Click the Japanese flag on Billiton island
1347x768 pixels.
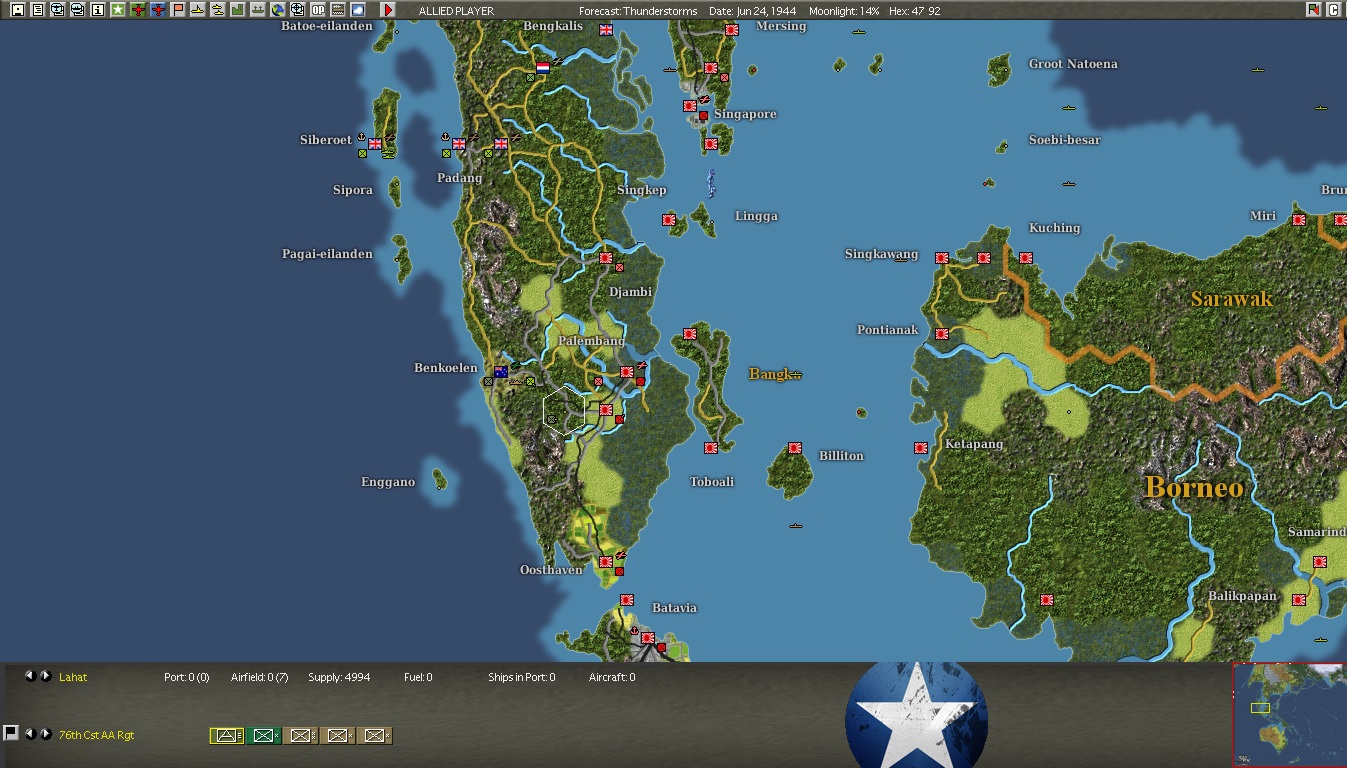pos(795,448)
